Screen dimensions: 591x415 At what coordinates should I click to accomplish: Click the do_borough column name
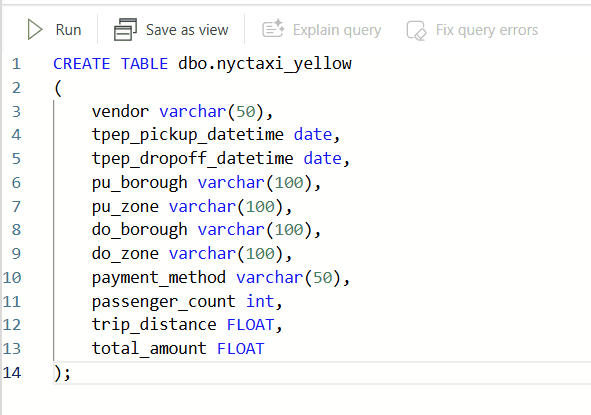click(x=139, y=230)
